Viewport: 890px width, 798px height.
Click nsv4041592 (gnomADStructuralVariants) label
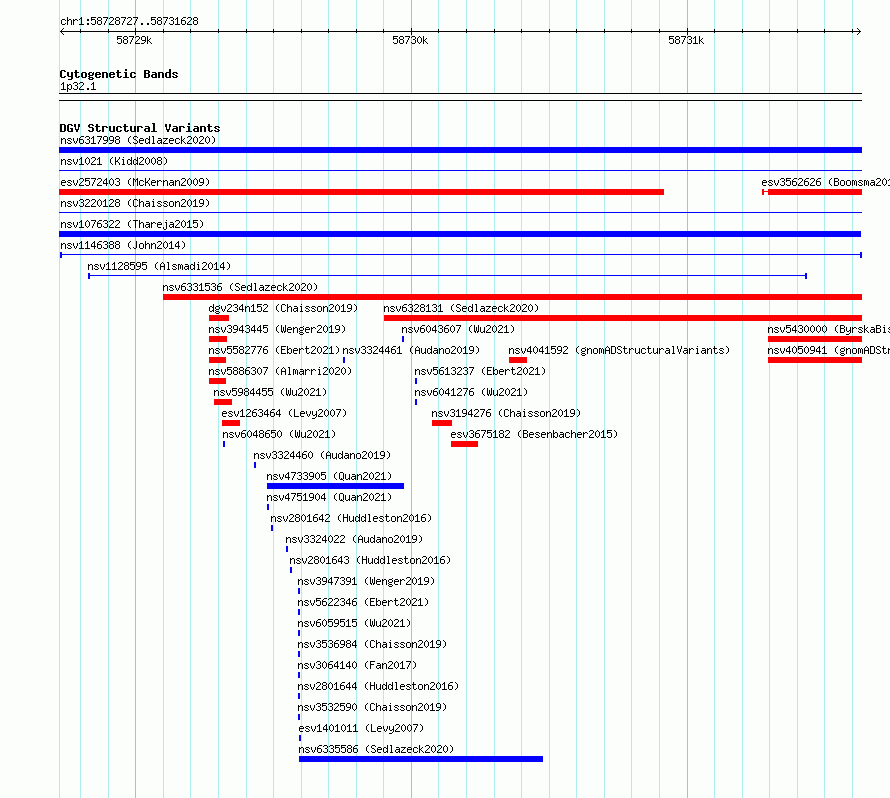click(619, 350)
